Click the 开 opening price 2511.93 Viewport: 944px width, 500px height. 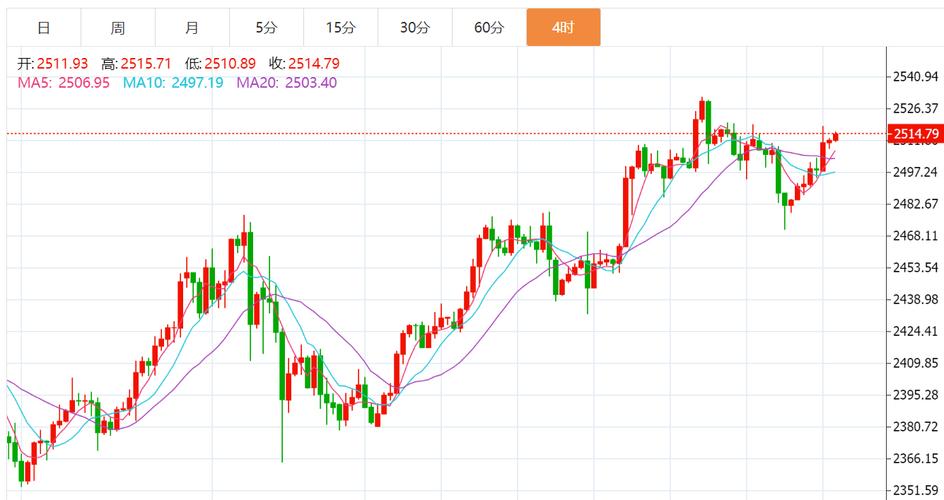click(x=53, y=63)
